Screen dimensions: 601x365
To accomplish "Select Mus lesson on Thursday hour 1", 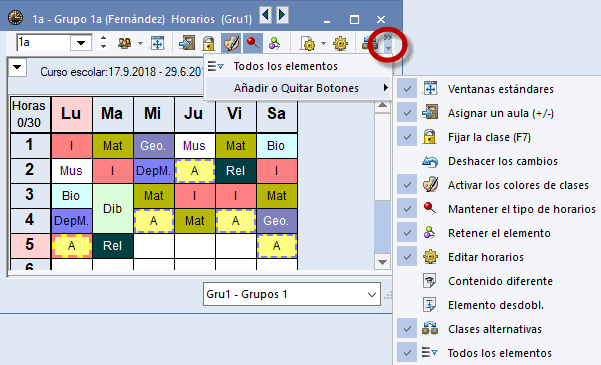I will coord(194,146).
